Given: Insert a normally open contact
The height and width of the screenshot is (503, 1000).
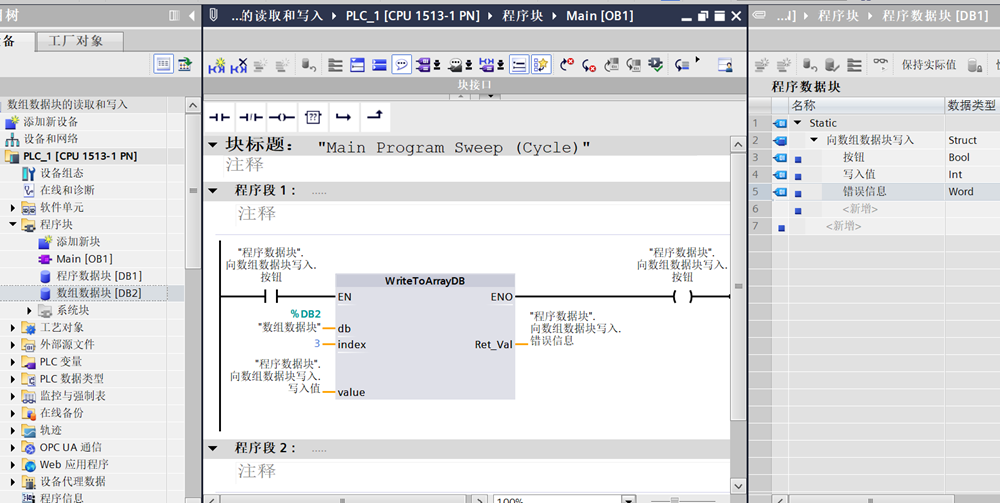Looking at the screenshot, I should tap(219, 117).
